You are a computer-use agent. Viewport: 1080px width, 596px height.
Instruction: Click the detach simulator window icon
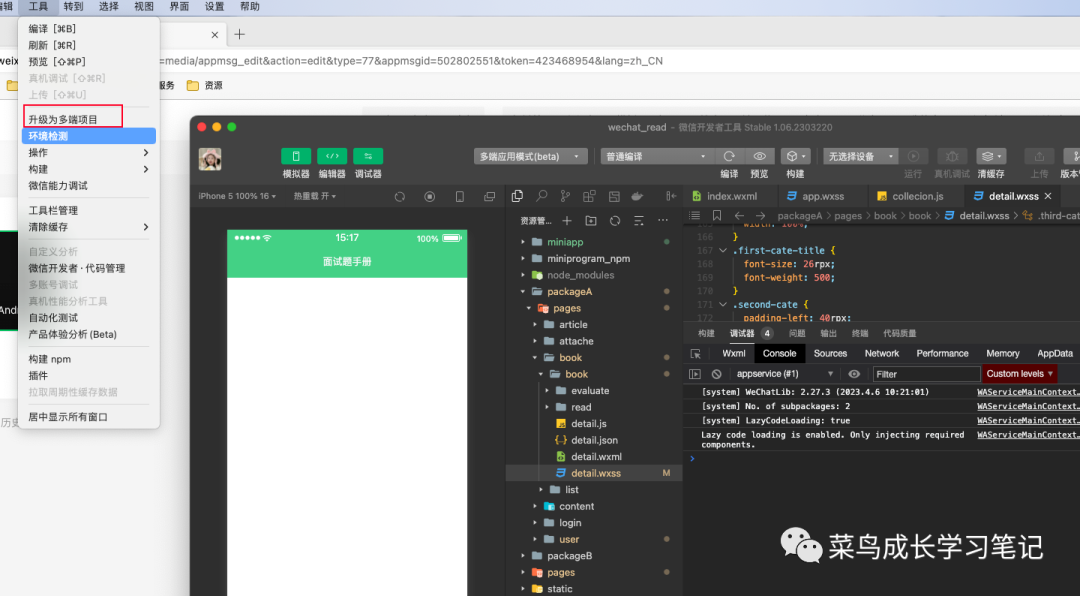point(490,197)
